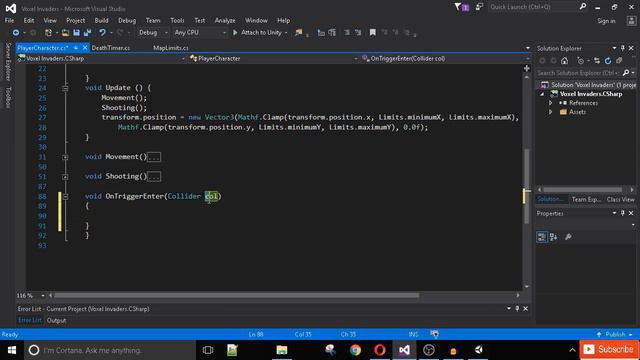Click the search magnifier in Solution Explorer search box
The height and width of the screenshot is (360, 640).
tap(626, 73)
